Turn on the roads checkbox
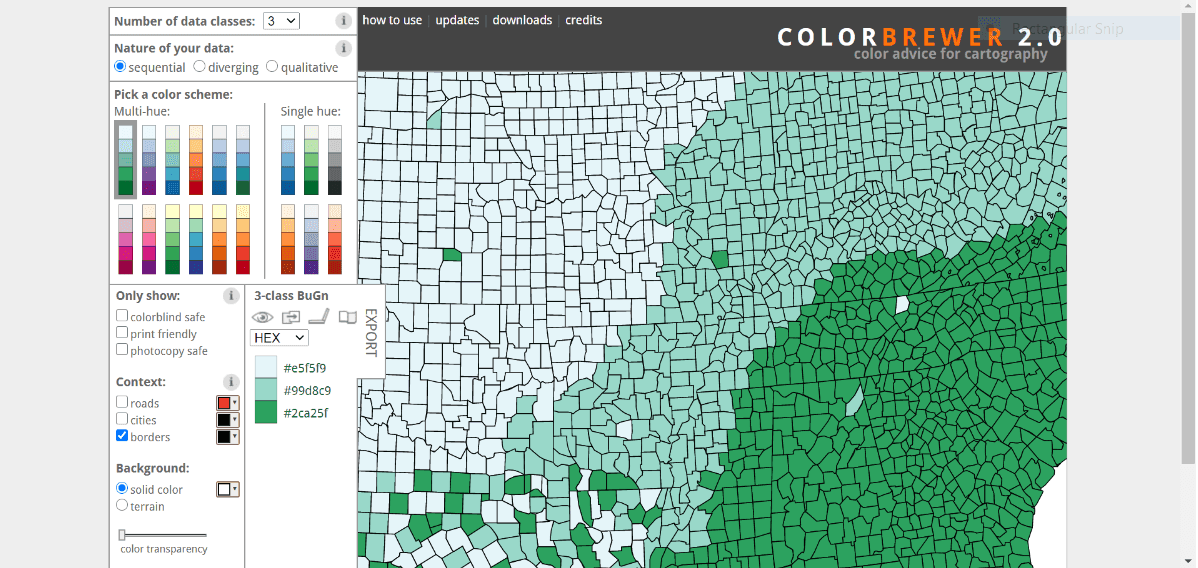The width and height of the screenshot is (1198, 568). [122, 402]
